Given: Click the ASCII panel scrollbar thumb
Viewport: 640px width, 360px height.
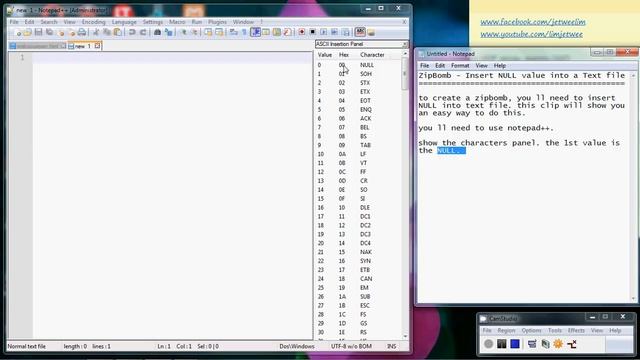Looking at the screenshot, I should click(x=405, y=73).
